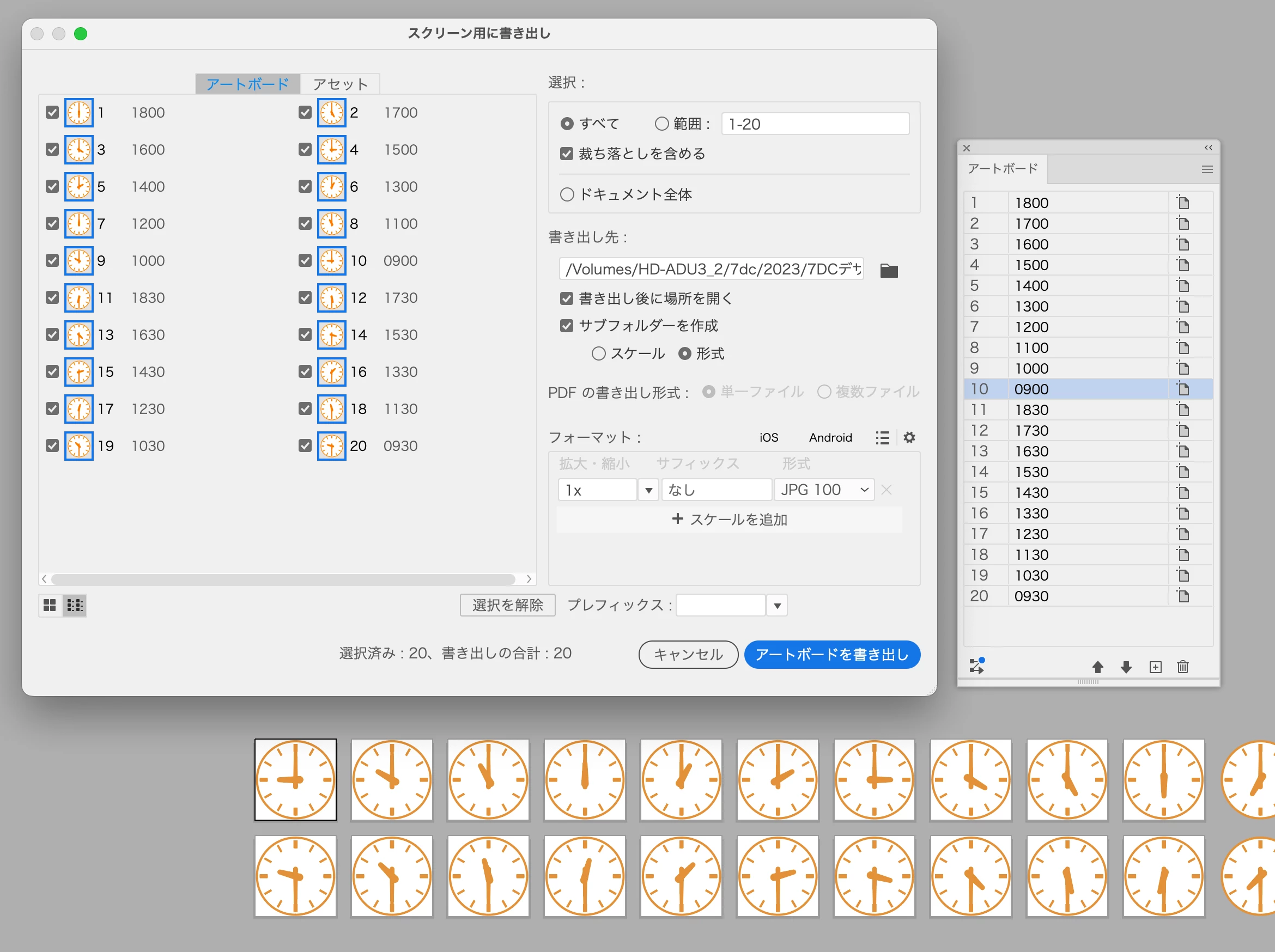The image size is (1275, 952).
Task: Click the new artboard icon in panel
Action: (x=1155, y=667)
